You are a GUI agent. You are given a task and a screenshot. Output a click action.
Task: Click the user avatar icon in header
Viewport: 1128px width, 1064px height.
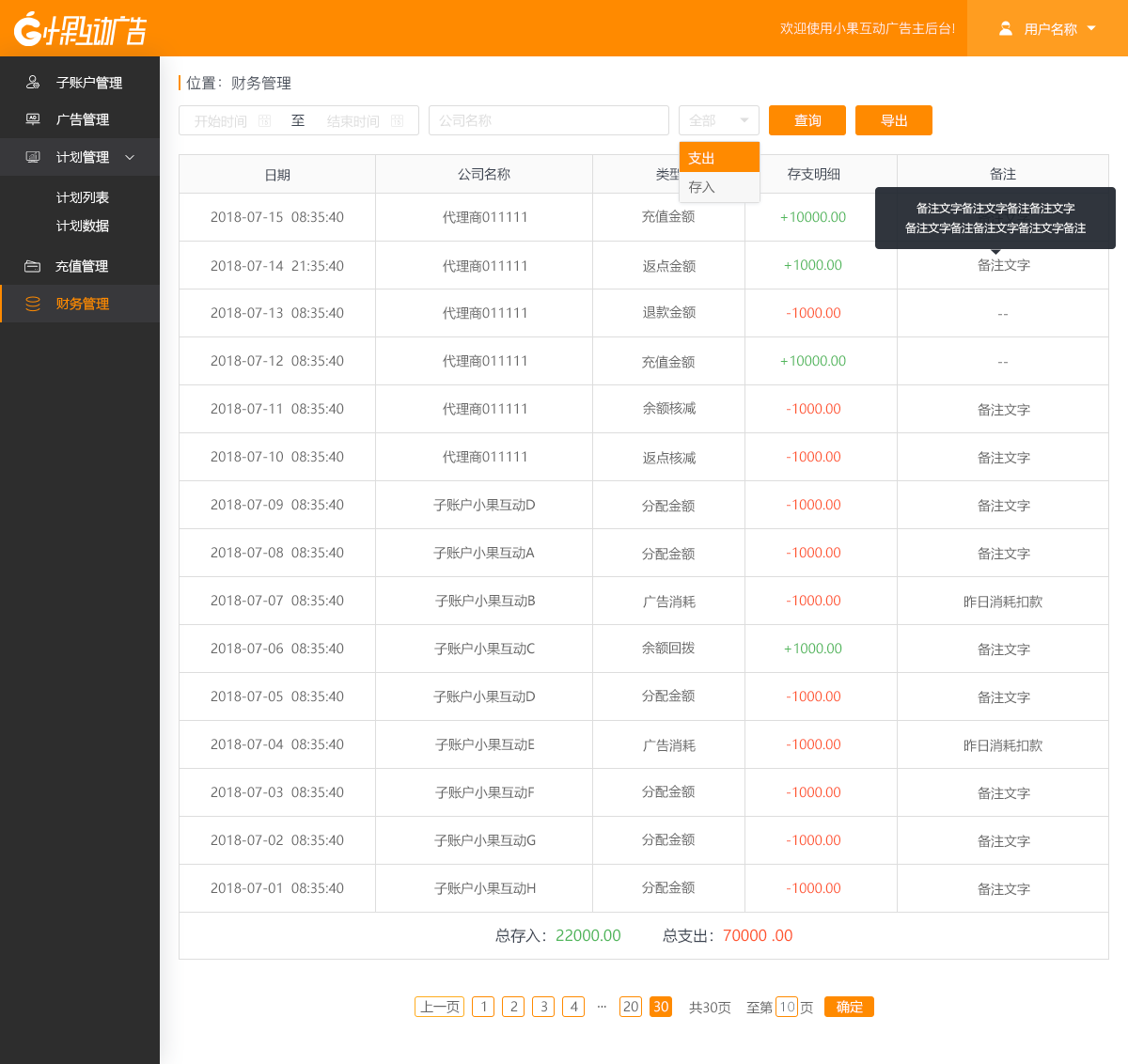pyautogui.click(x=1005, y=29)
